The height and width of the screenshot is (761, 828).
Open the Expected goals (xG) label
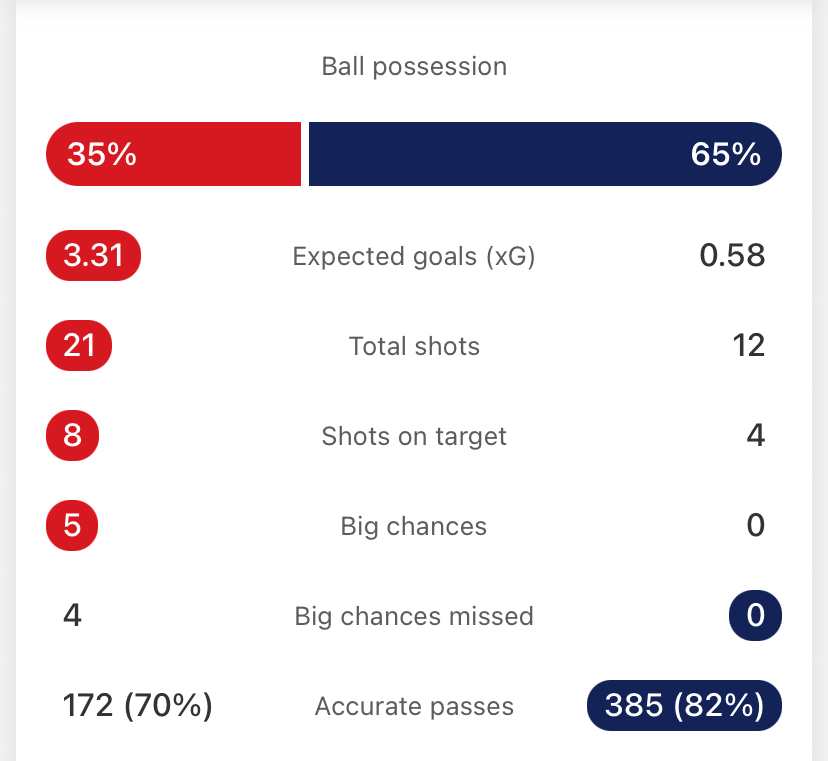pos(414,257)
